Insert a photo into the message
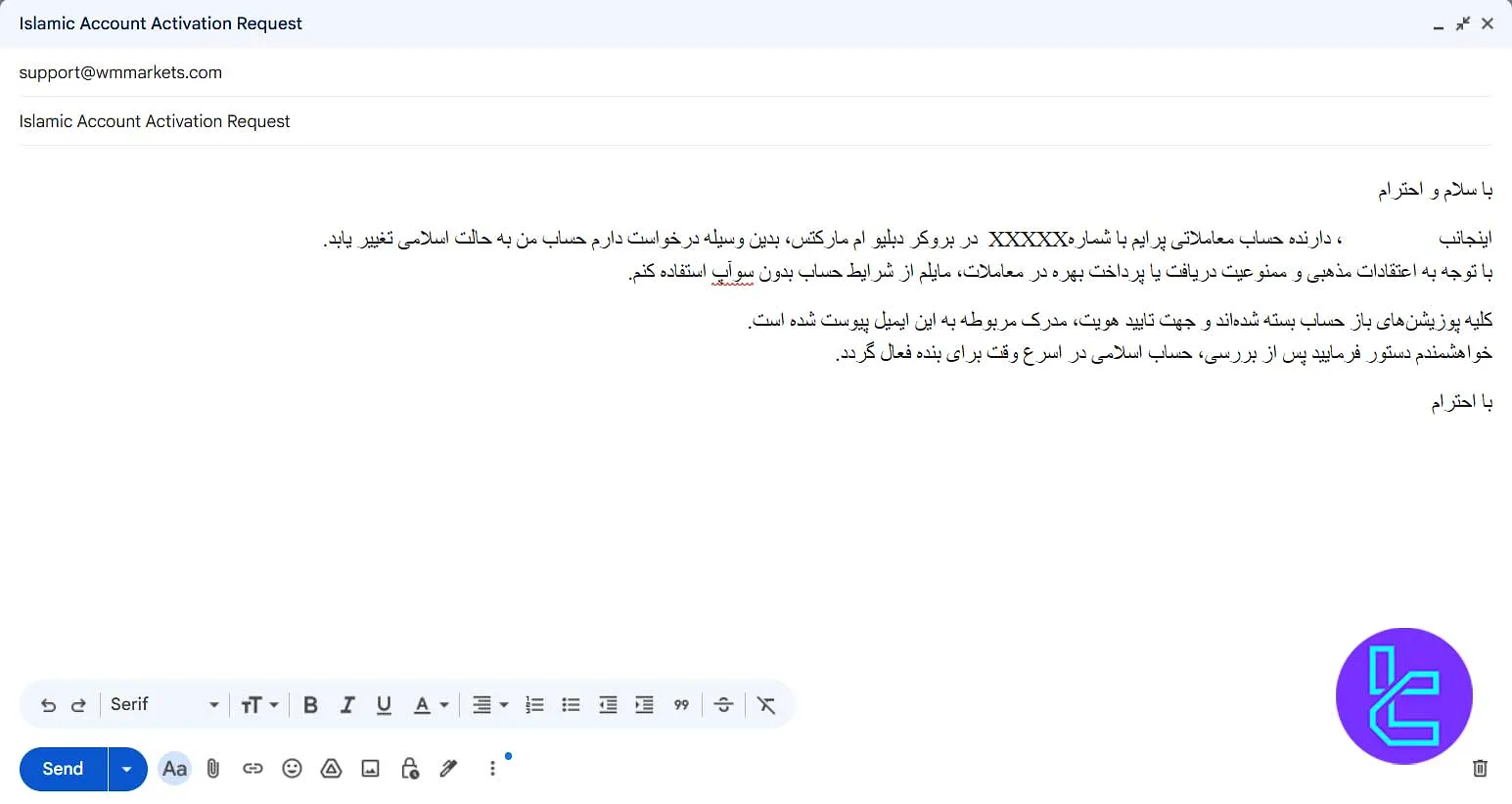This screenshot has width=1512, height=804. pos(370,769)
